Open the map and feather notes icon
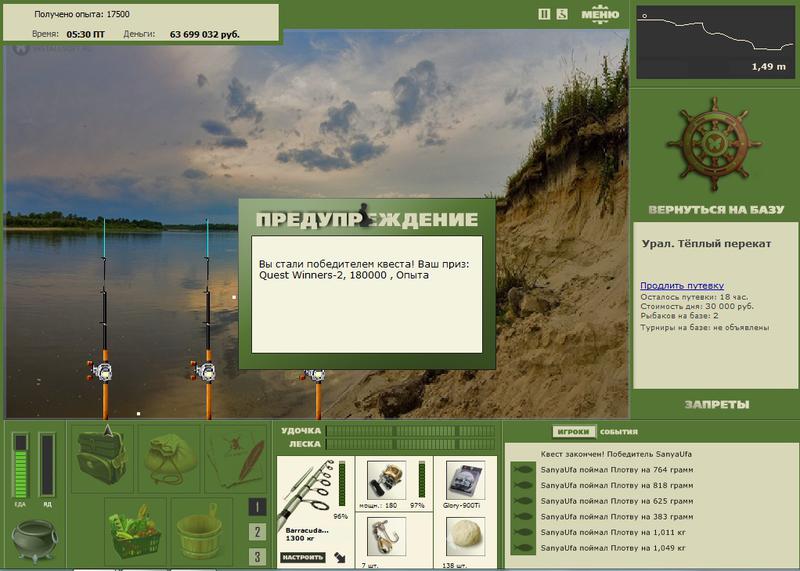The width and height of the screenshot is (800, 571). pos(236,457)
